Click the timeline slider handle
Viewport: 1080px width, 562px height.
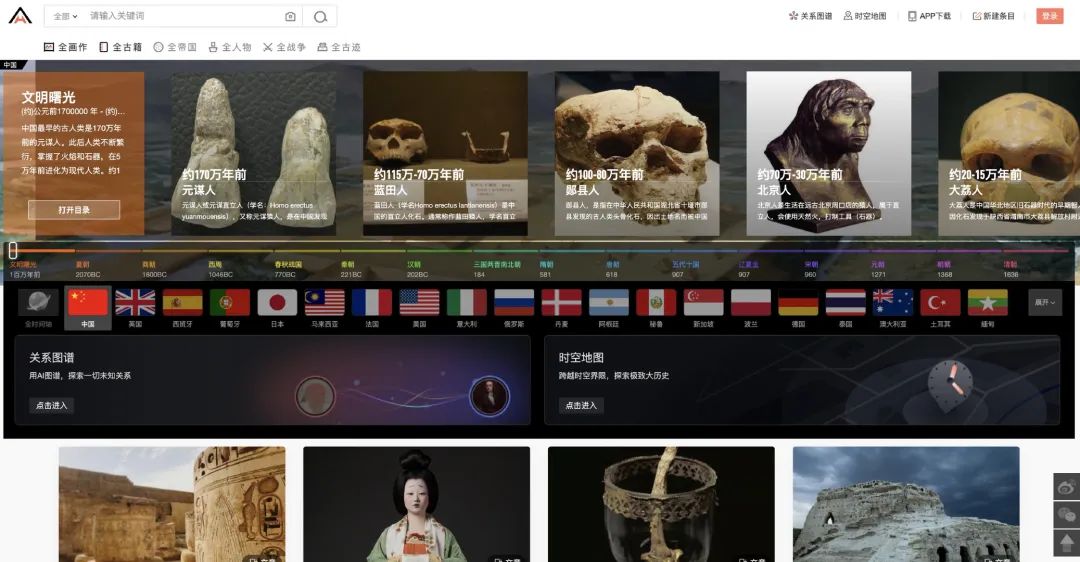(x=13, y=250)
